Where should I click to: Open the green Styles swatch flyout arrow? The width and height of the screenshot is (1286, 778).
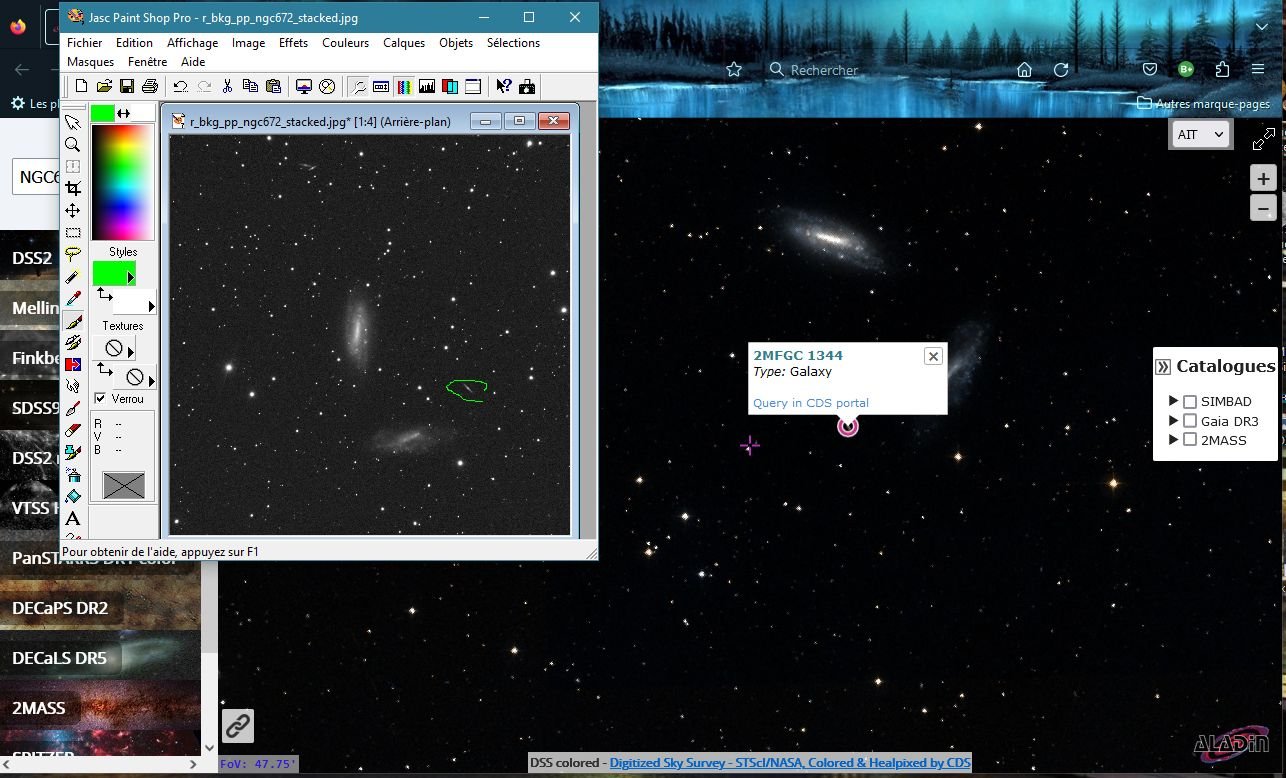click(x=130, y=277)
